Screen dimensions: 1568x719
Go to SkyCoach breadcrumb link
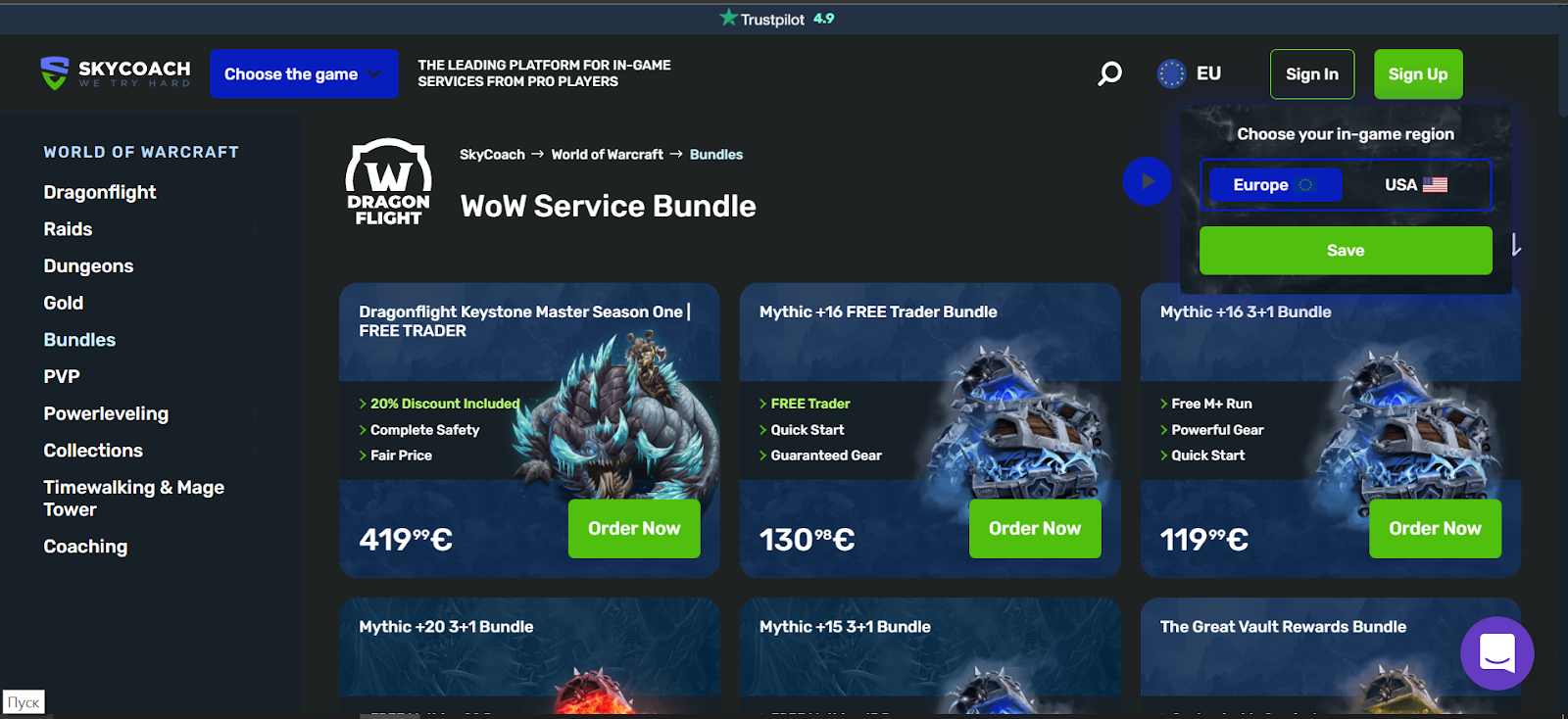point(492,155)
